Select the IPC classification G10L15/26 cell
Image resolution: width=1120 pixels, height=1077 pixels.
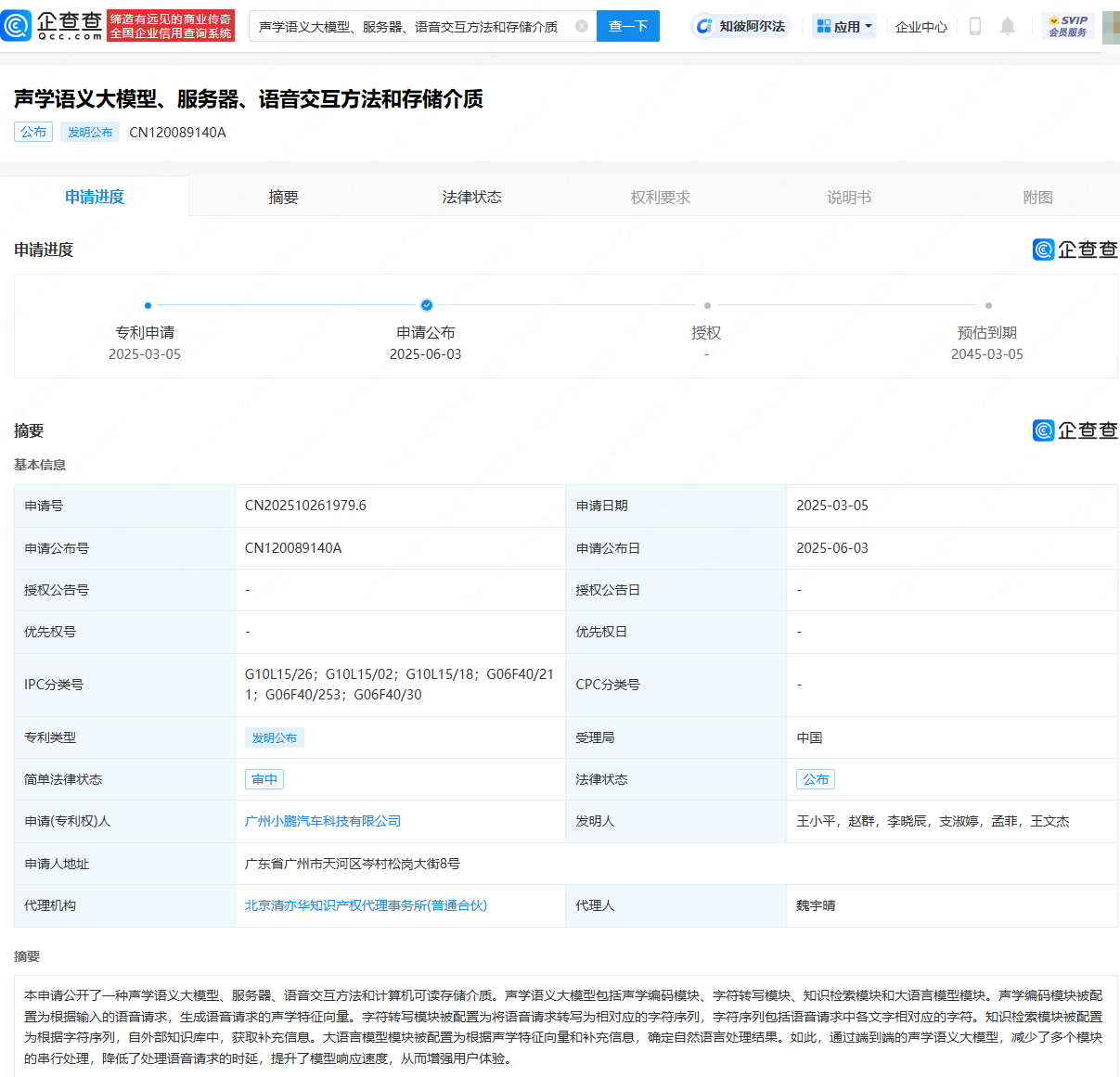click(x=400, y=685)
